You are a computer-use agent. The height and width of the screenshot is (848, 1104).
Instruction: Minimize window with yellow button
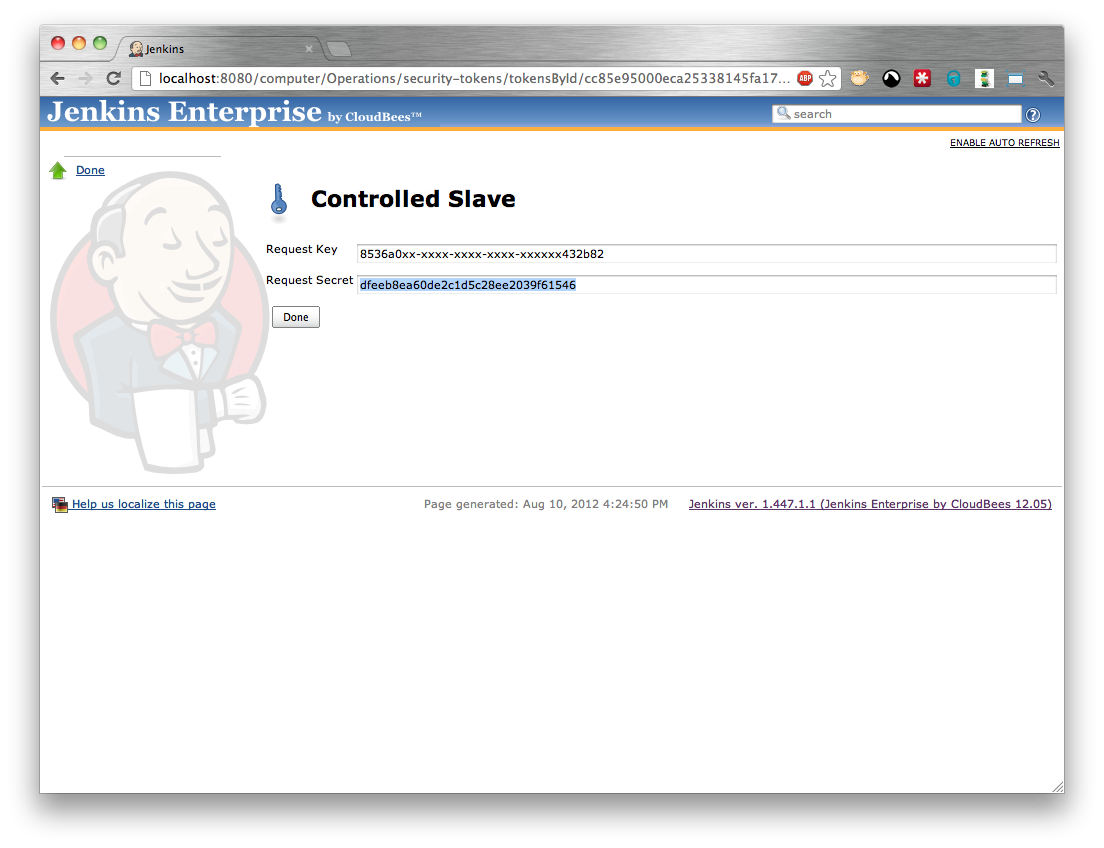(x=79, y=43)
